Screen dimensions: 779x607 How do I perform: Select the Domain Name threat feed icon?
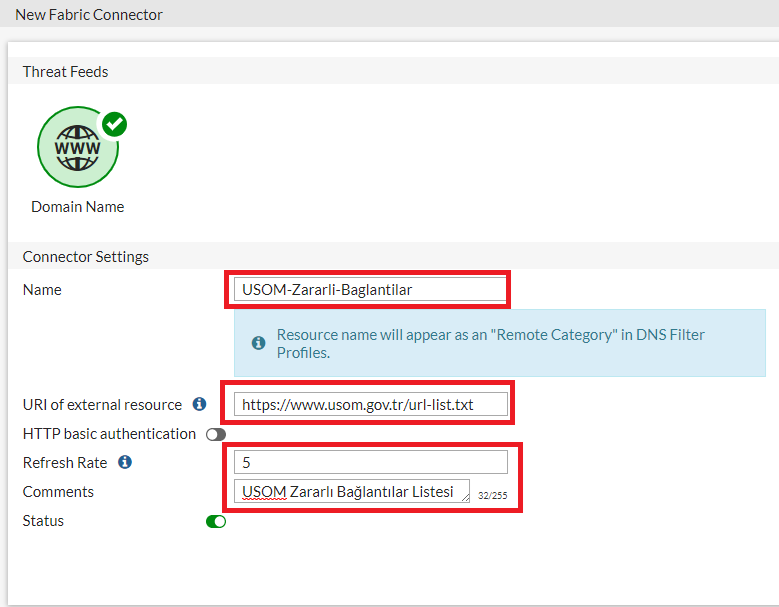tap(78, 147)
